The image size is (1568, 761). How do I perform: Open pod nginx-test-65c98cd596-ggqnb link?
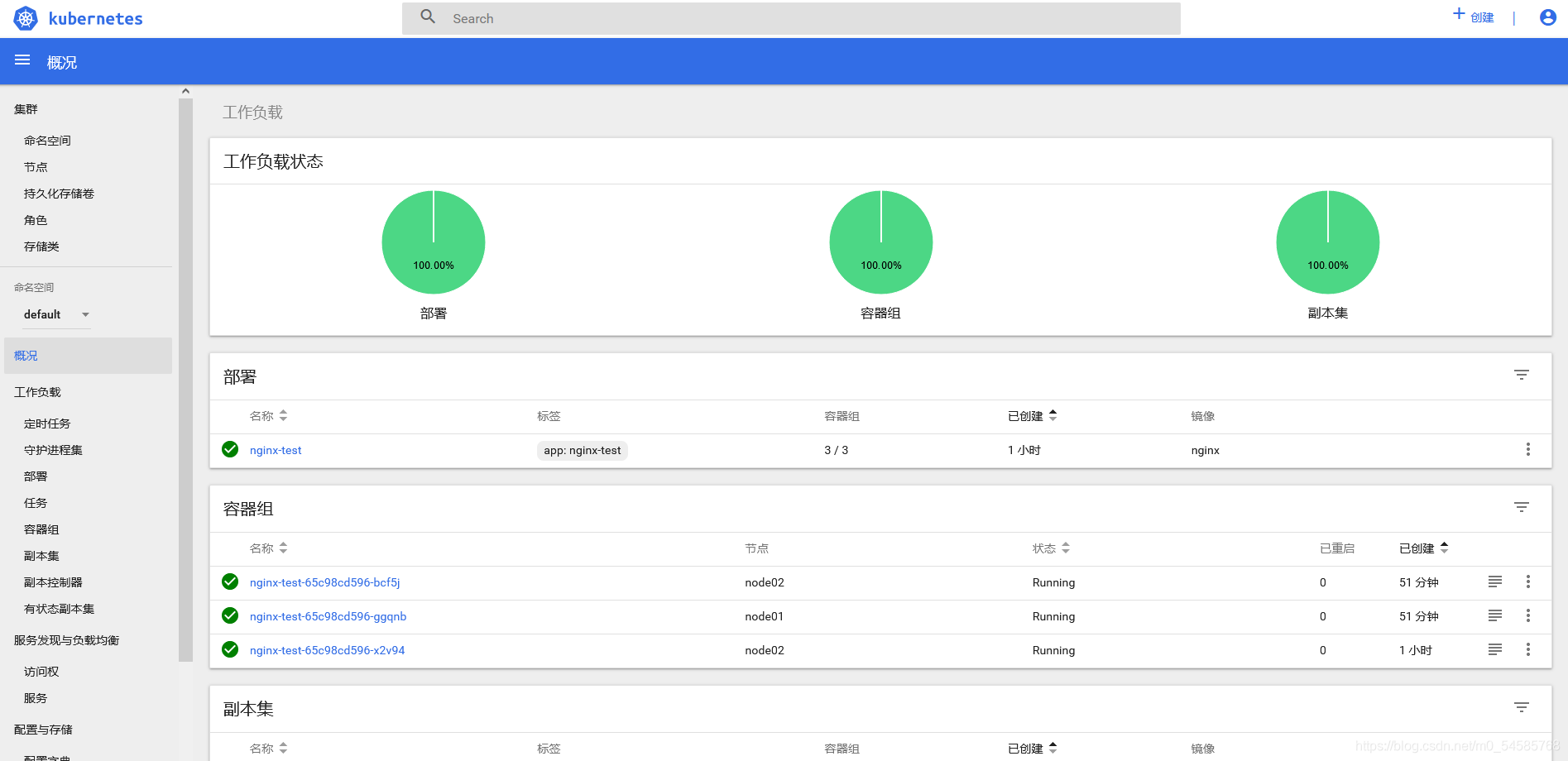point(328,616)
